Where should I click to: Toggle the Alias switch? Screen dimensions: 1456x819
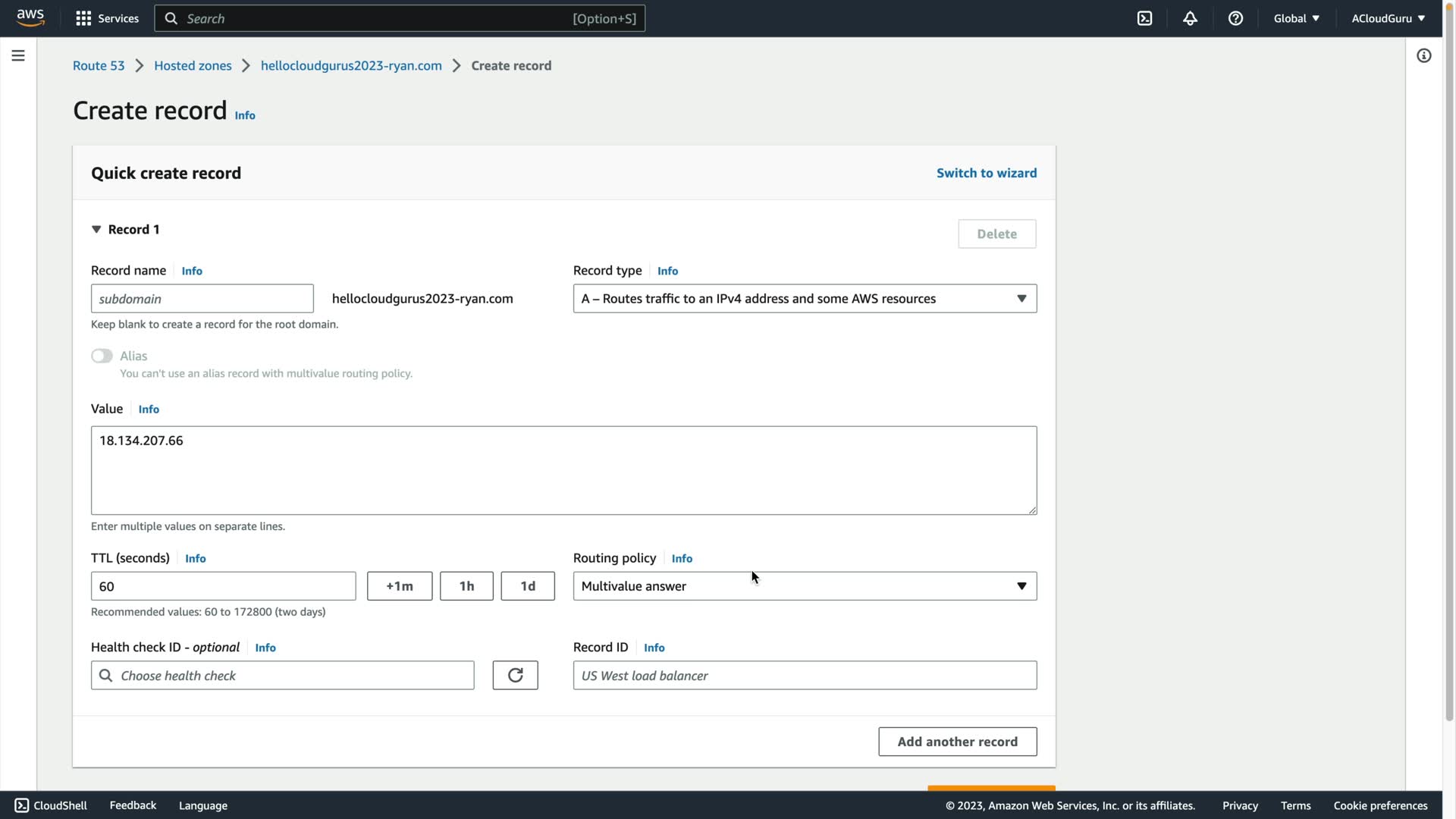point(102,356)
